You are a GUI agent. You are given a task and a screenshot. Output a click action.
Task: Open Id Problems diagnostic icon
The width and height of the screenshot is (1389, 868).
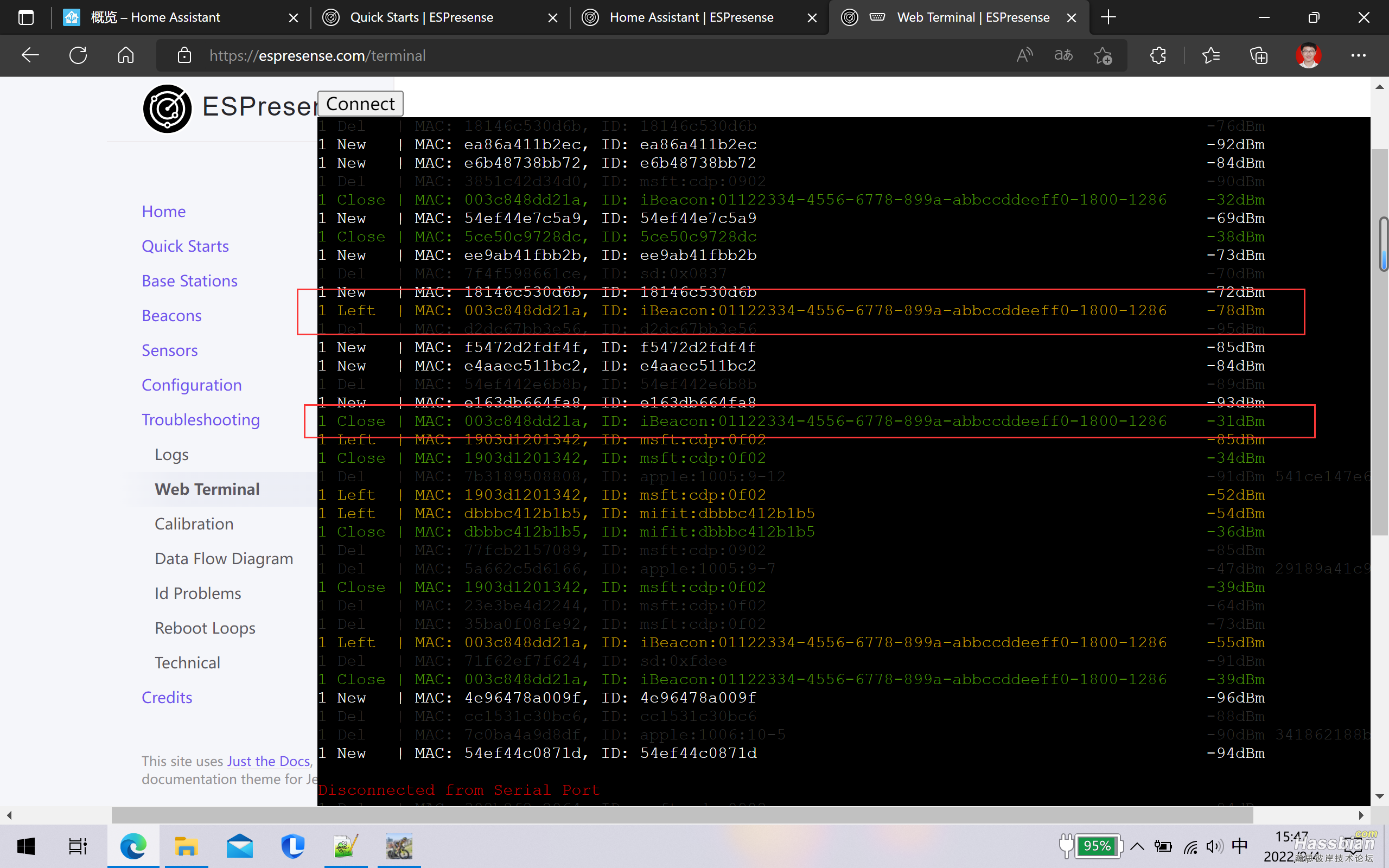click(x=198, y=593)
